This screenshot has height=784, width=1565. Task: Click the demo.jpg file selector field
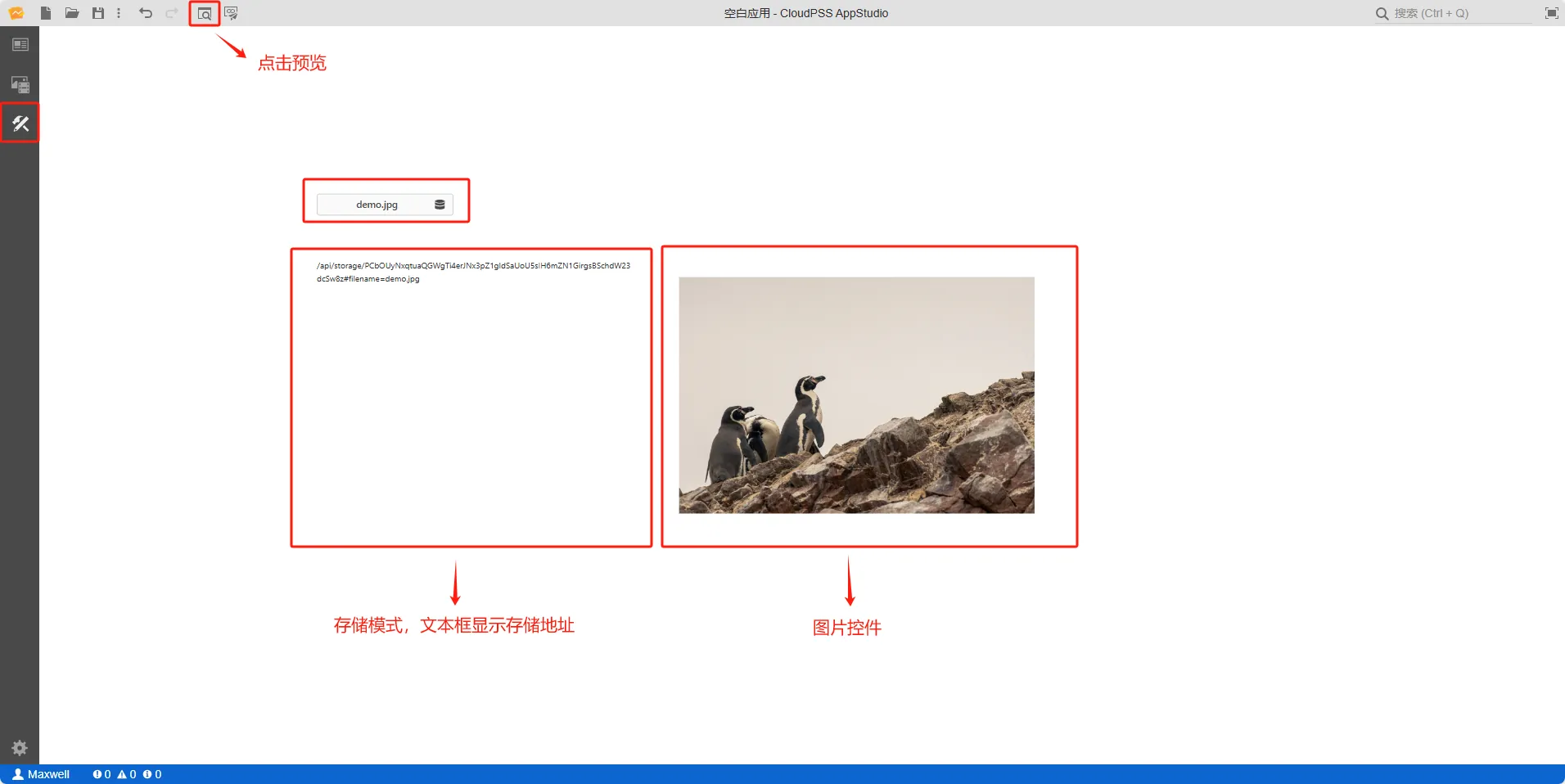point(384,205)
